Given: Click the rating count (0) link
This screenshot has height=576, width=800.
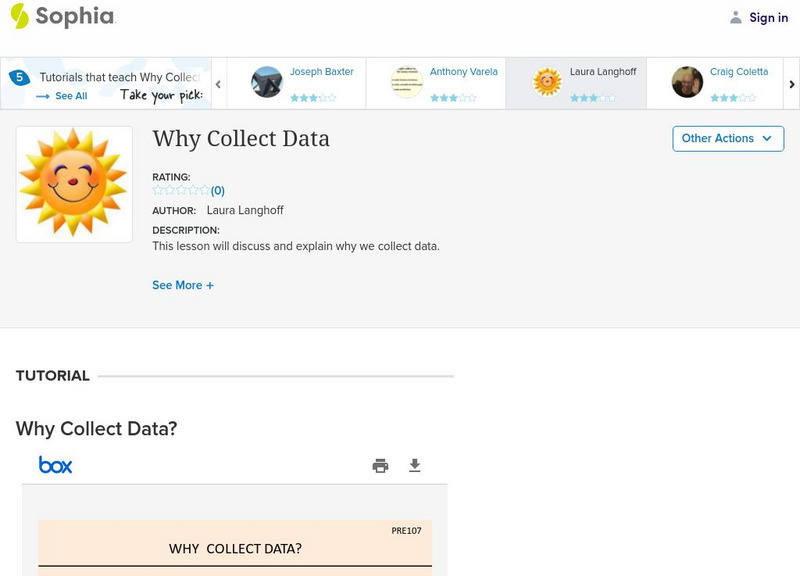Looking at the screenshot, I should (219, 189).
